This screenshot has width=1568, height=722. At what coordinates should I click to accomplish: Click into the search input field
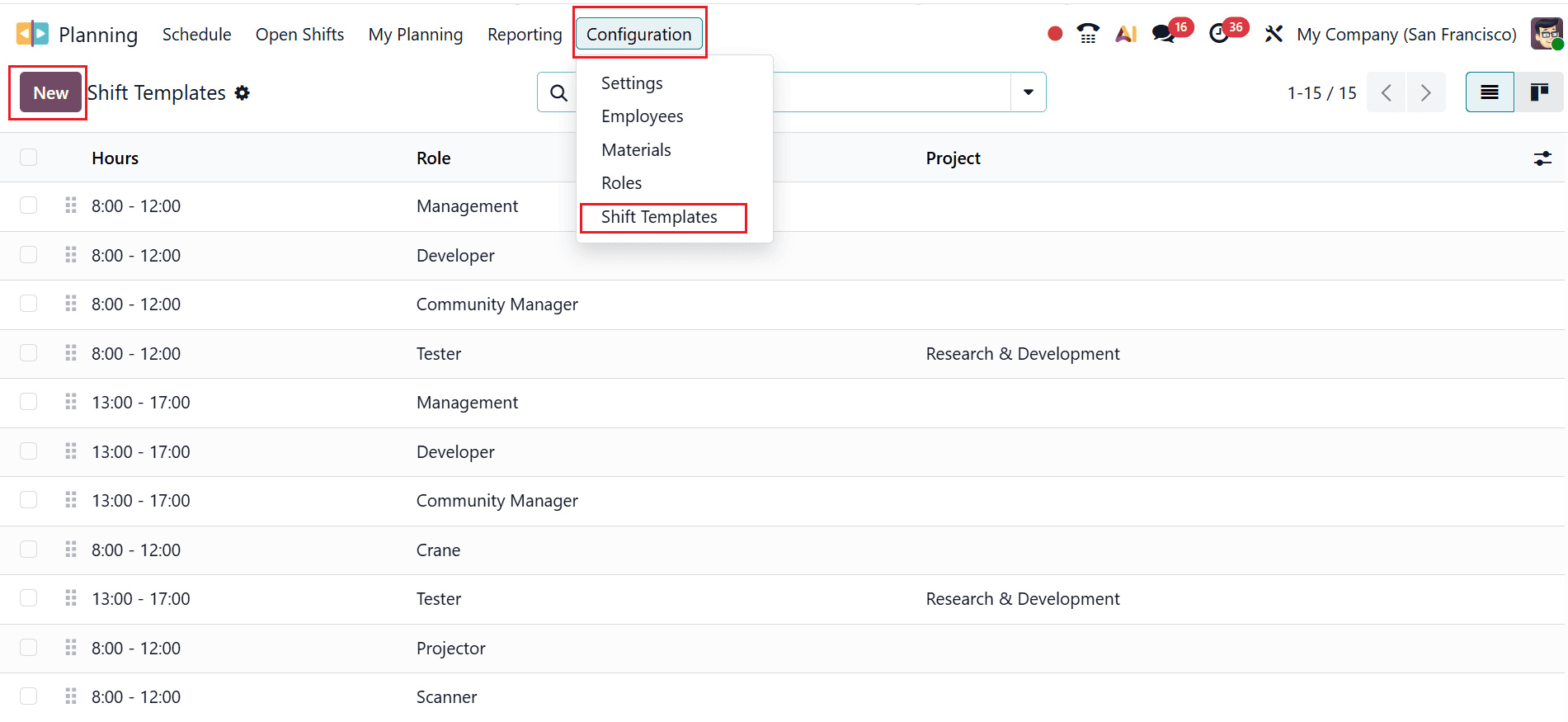tap(891, 92)
